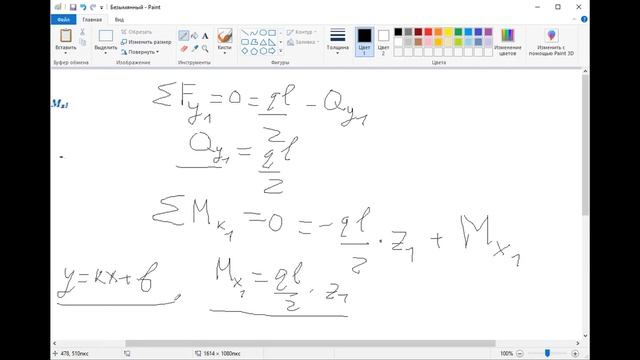Click the Кисти brush icon

(224, 36)
